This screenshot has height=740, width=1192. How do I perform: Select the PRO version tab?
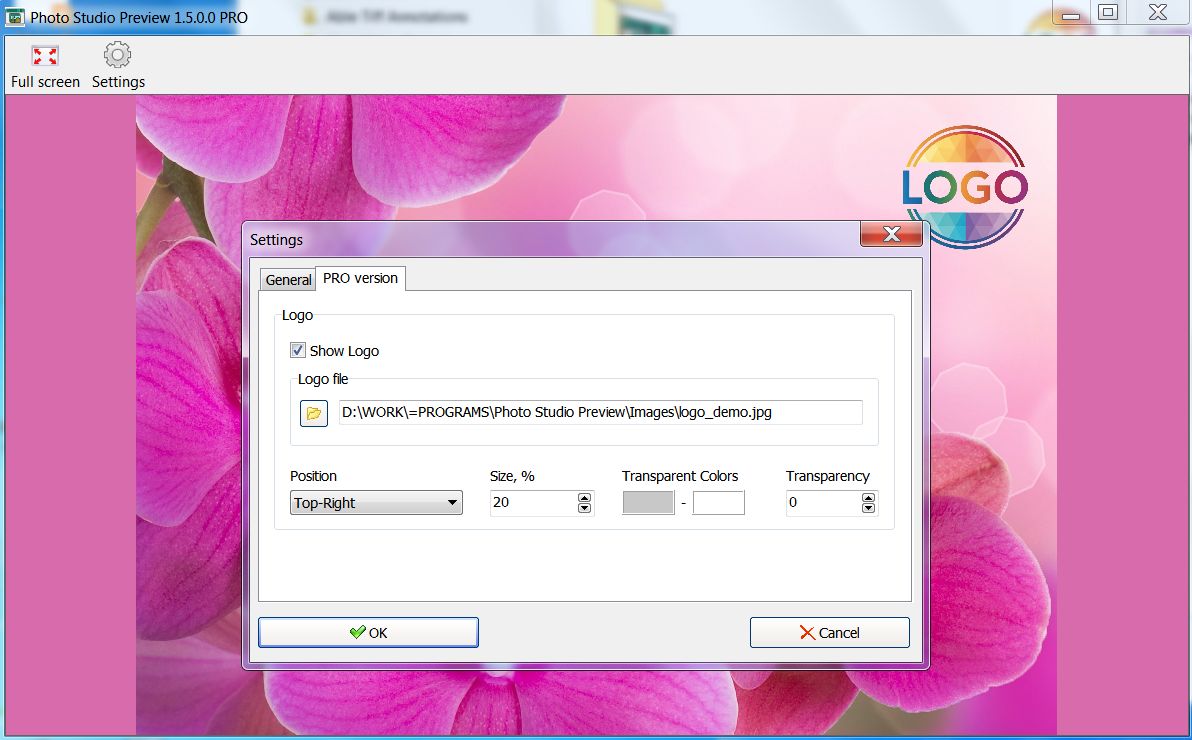[360, 278]
